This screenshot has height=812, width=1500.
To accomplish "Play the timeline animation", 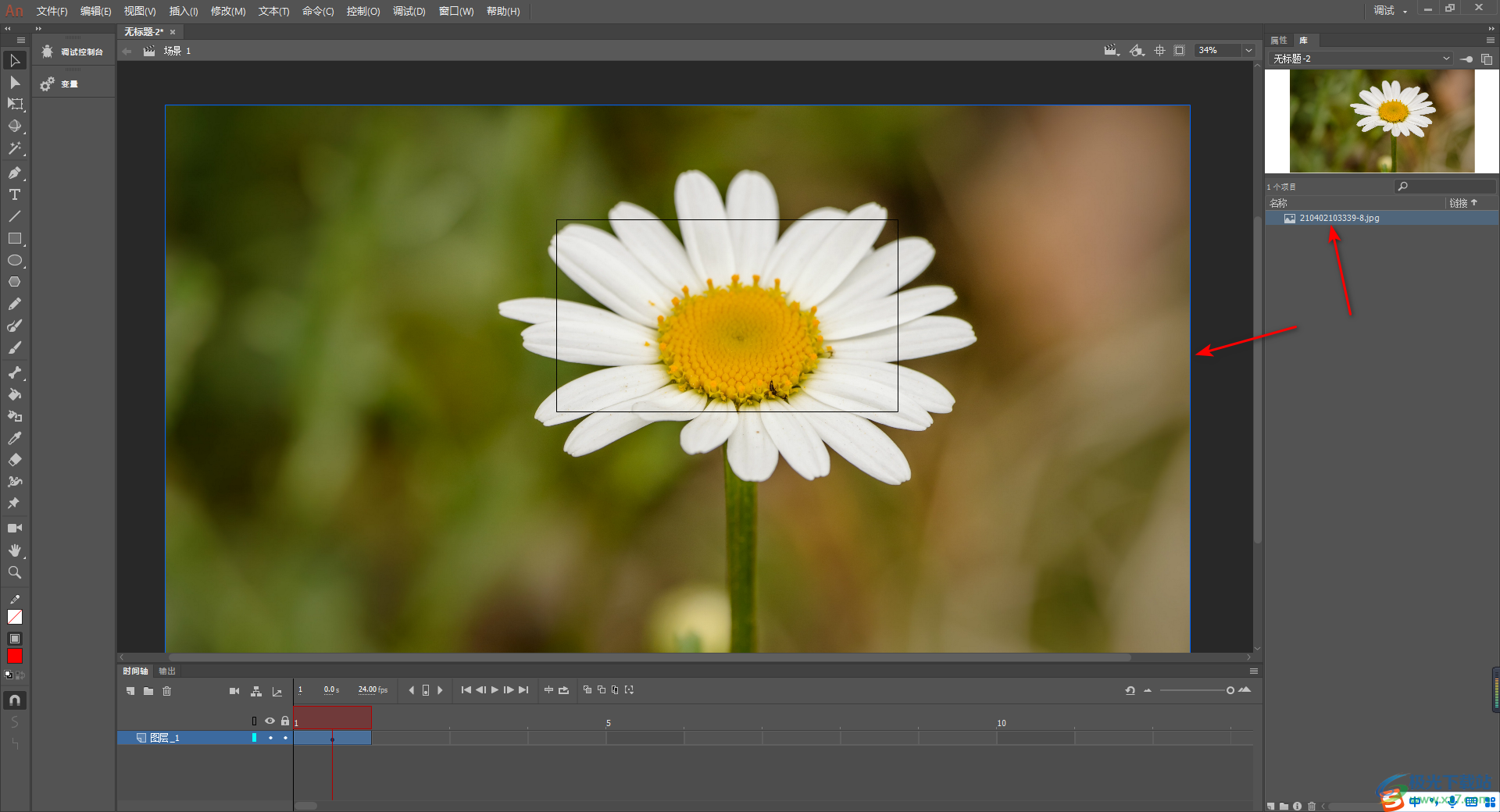I will click(495, 690).
